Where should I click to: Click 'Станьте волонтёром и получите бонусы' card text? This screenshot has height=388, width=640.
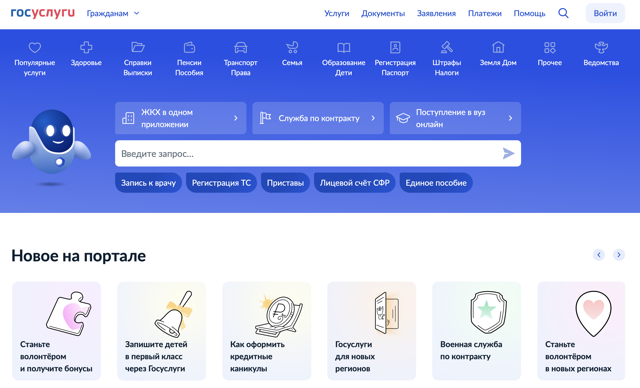tap(56, 357)
